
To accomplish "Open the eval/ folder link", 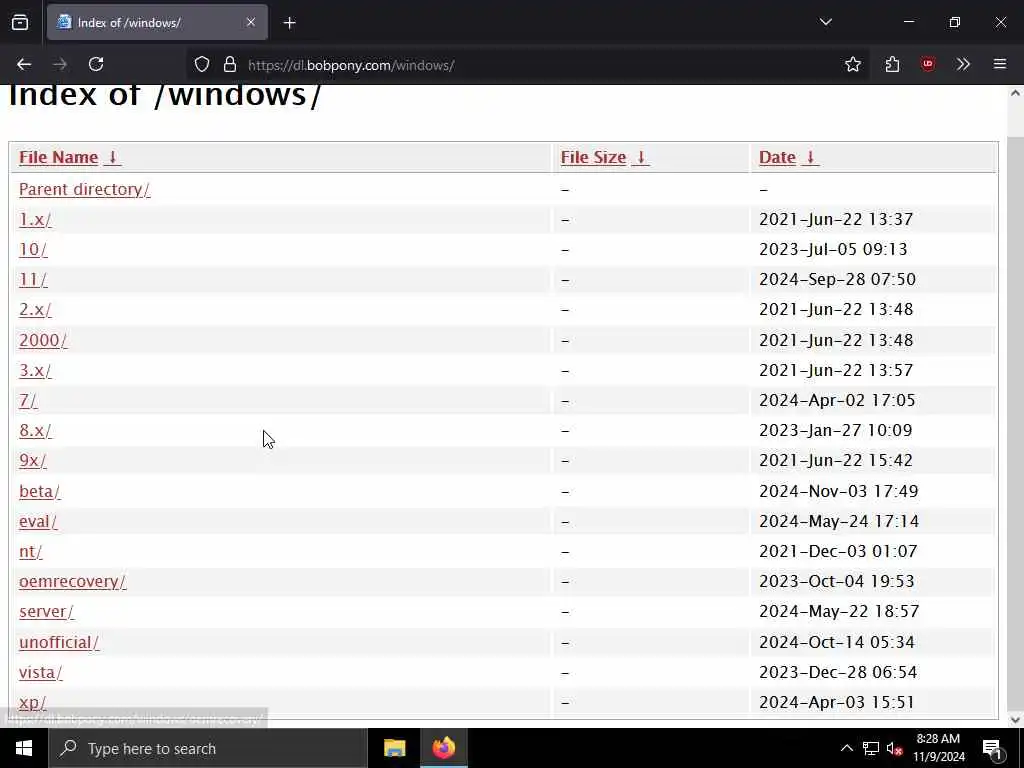I will coord(38,521).
